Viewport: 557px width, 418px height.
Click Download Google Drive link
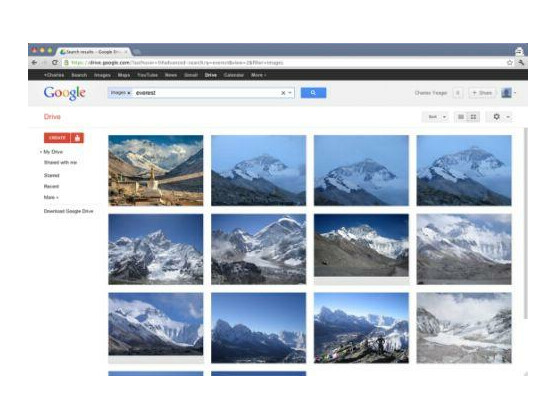click(x=69, y=211)
